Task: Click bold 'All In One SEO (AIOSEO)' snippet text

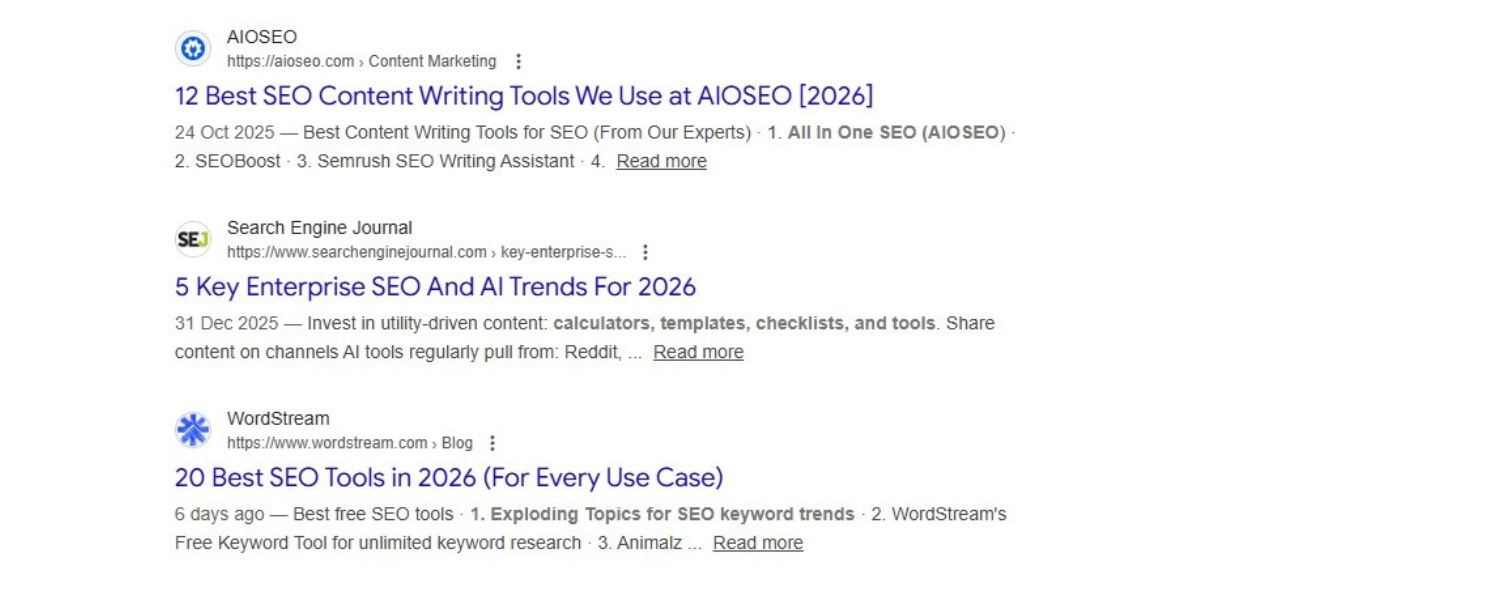Action: [896, 132]
